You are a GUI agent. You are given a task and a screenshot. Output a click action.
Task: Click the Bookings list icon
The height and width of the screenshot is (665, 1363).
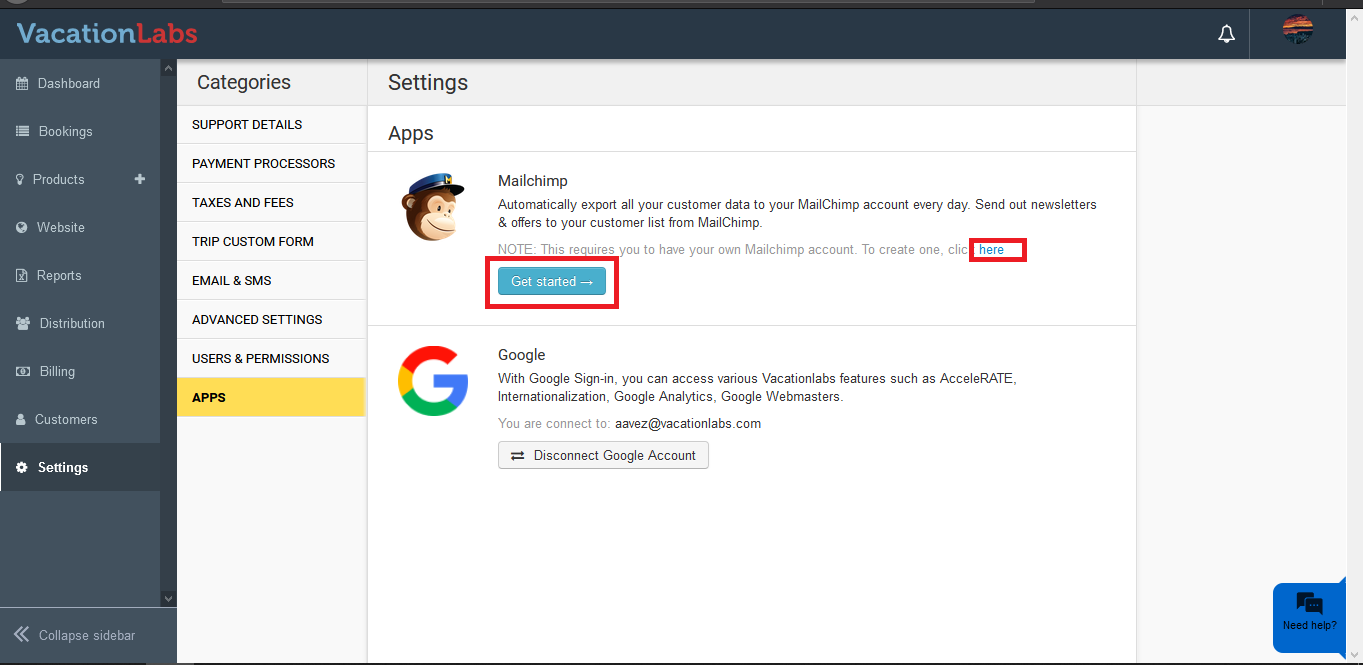click(x=23, y=131)
